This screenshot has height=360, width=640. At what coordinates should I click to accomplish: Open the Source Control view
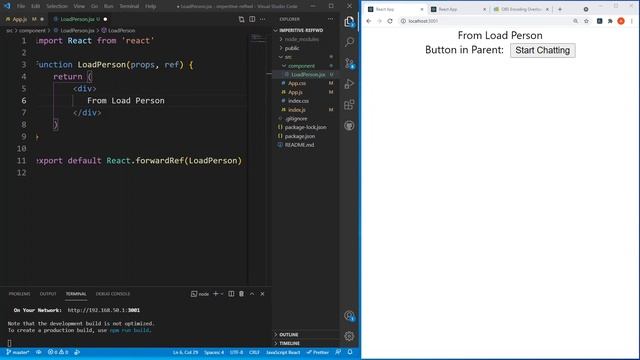coord(349,63)
